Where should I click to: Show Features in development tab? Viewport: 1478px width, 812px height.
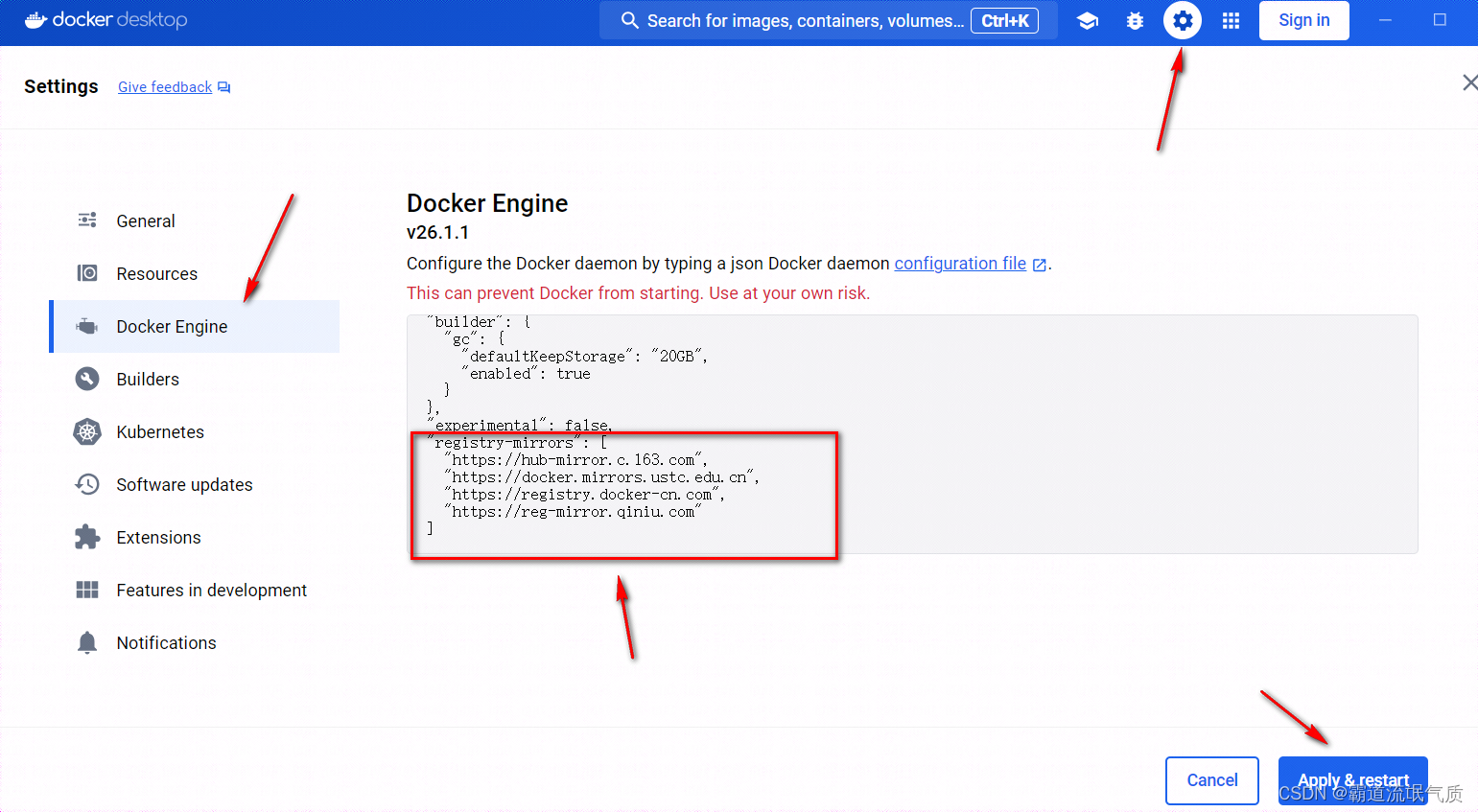pyautogui.click(x=195, y=590)
